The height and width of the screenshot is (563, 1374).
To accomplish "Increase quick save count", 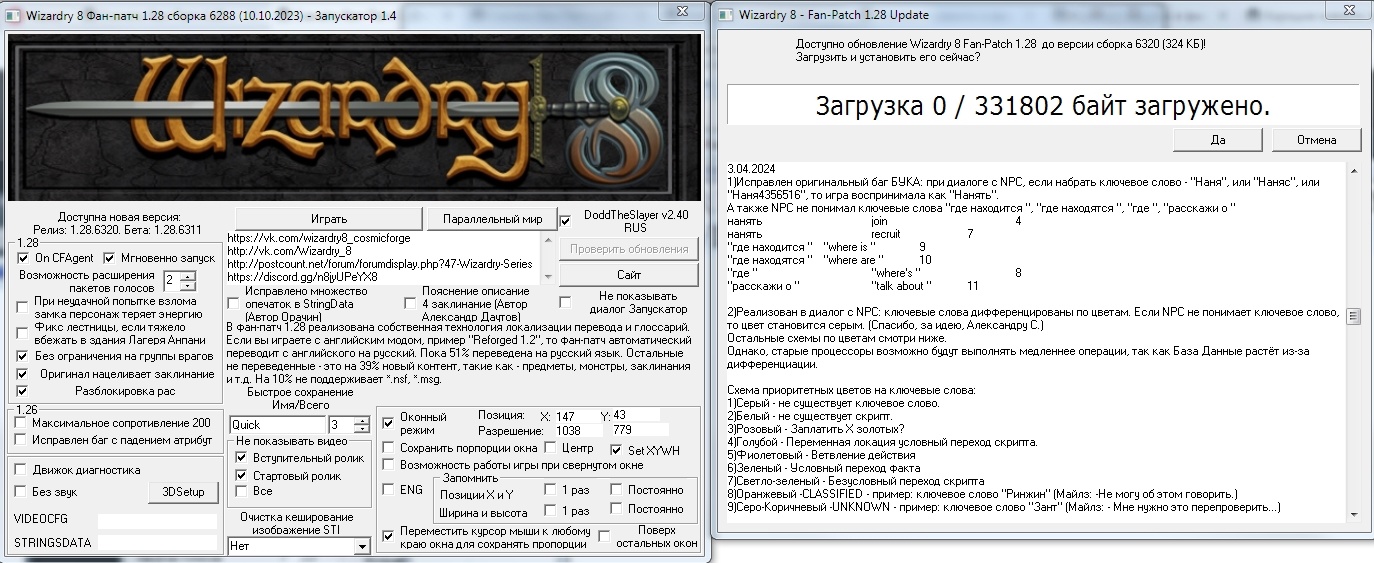I will (x=362, y=420).
